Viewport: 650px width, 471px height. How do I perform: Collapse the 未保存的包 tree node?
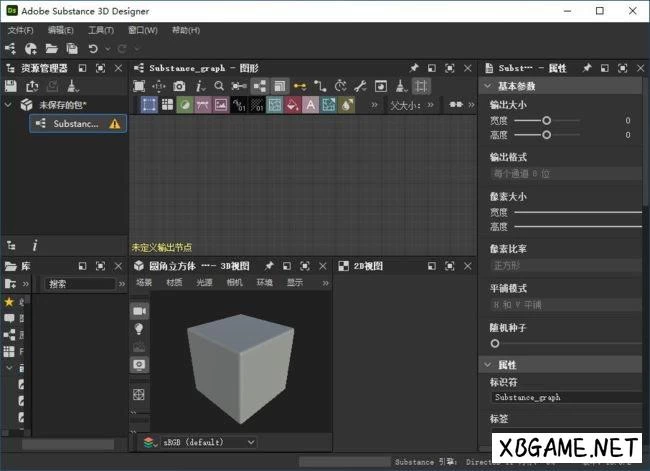(x=9, y=104)
